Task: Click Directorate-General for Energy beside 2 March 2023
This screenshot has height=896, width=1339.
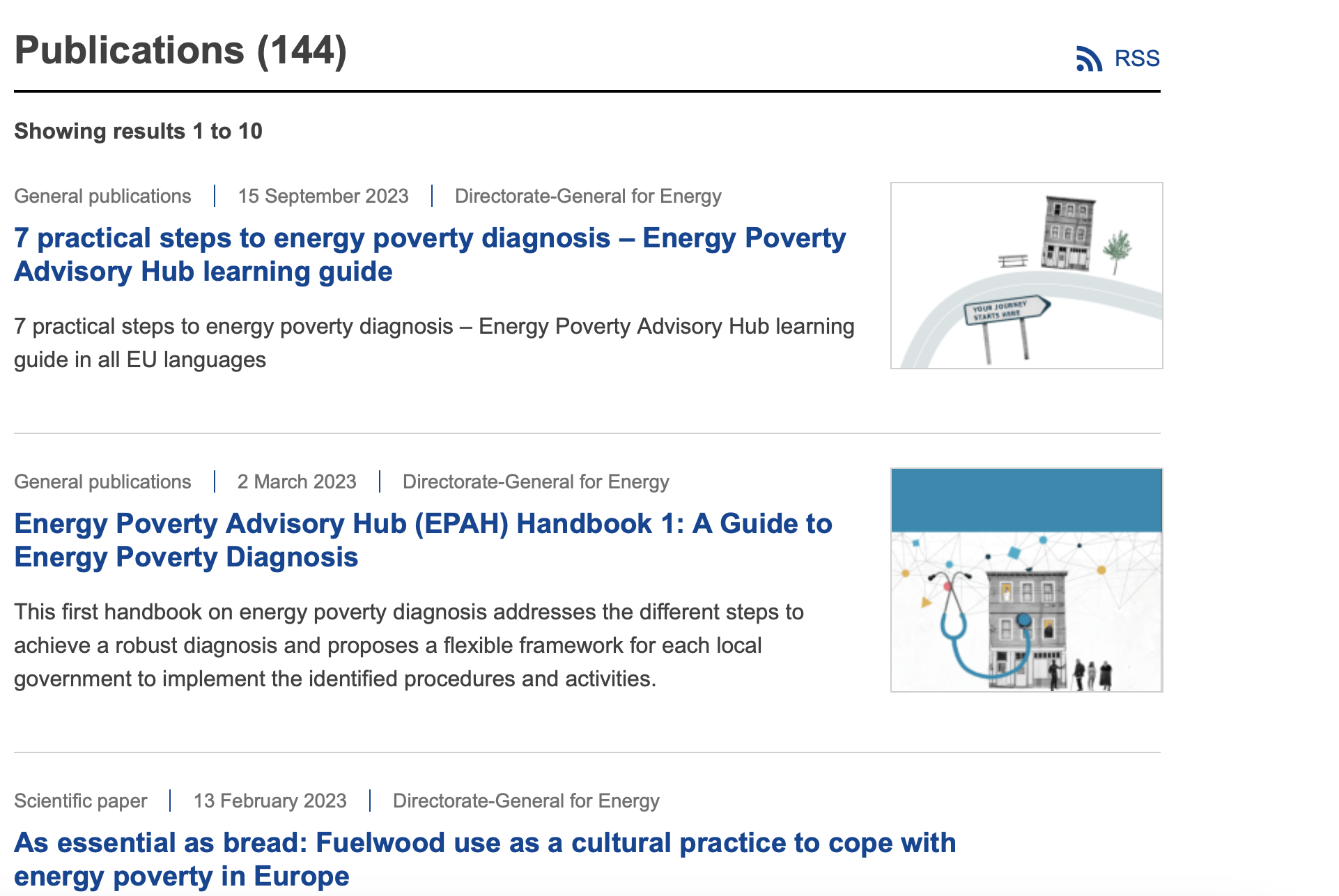Action: [536, 481]
